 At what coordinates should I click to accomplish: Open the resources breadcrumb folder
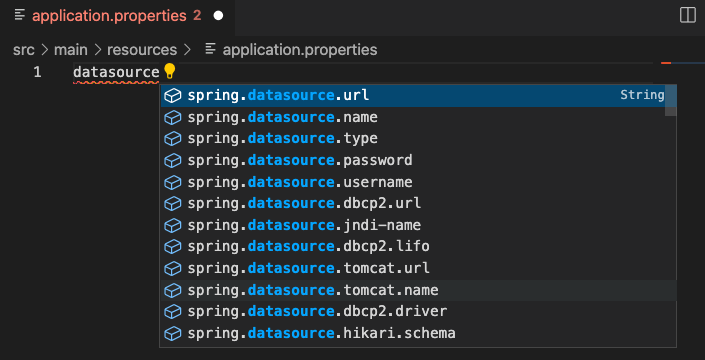coord(142,49)
